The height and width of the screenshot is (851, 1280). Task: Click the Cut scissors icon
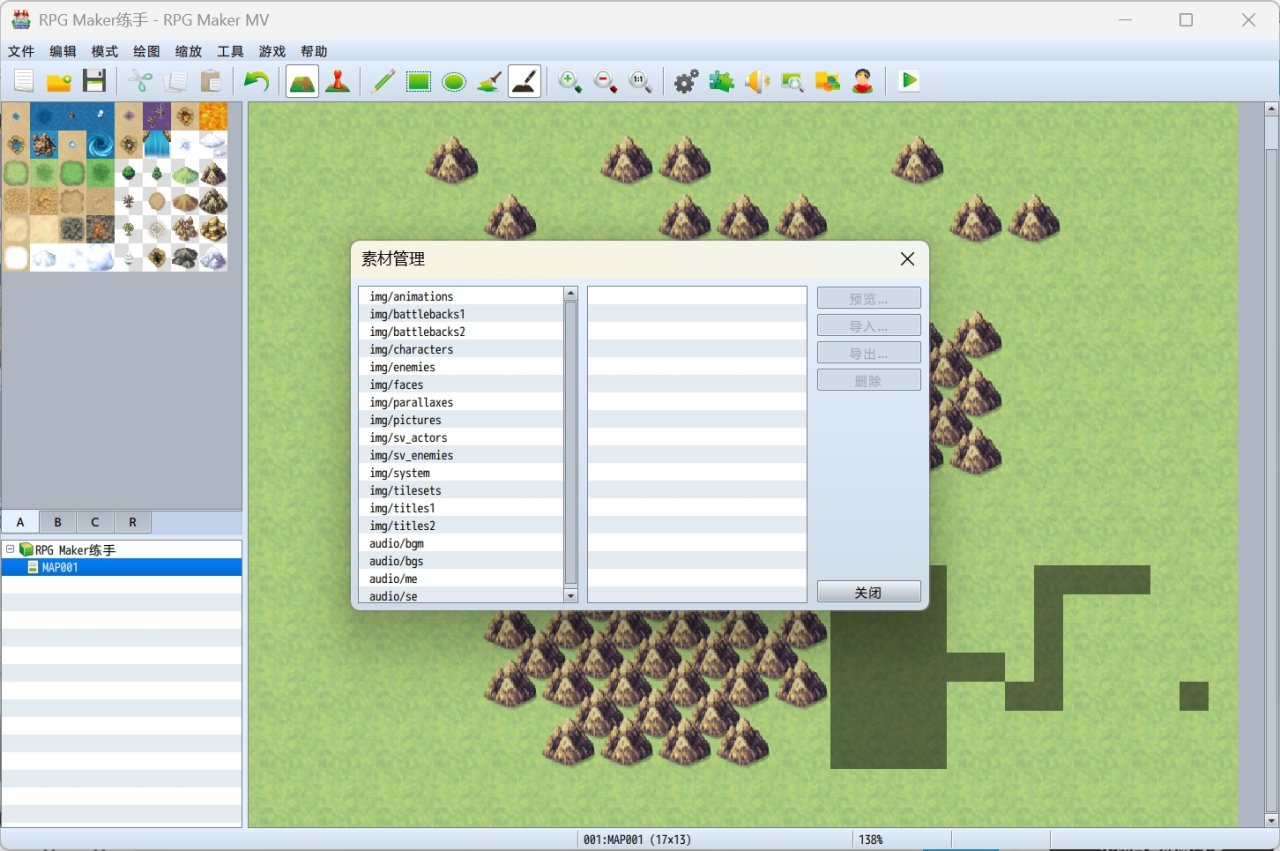coord(140,81)
